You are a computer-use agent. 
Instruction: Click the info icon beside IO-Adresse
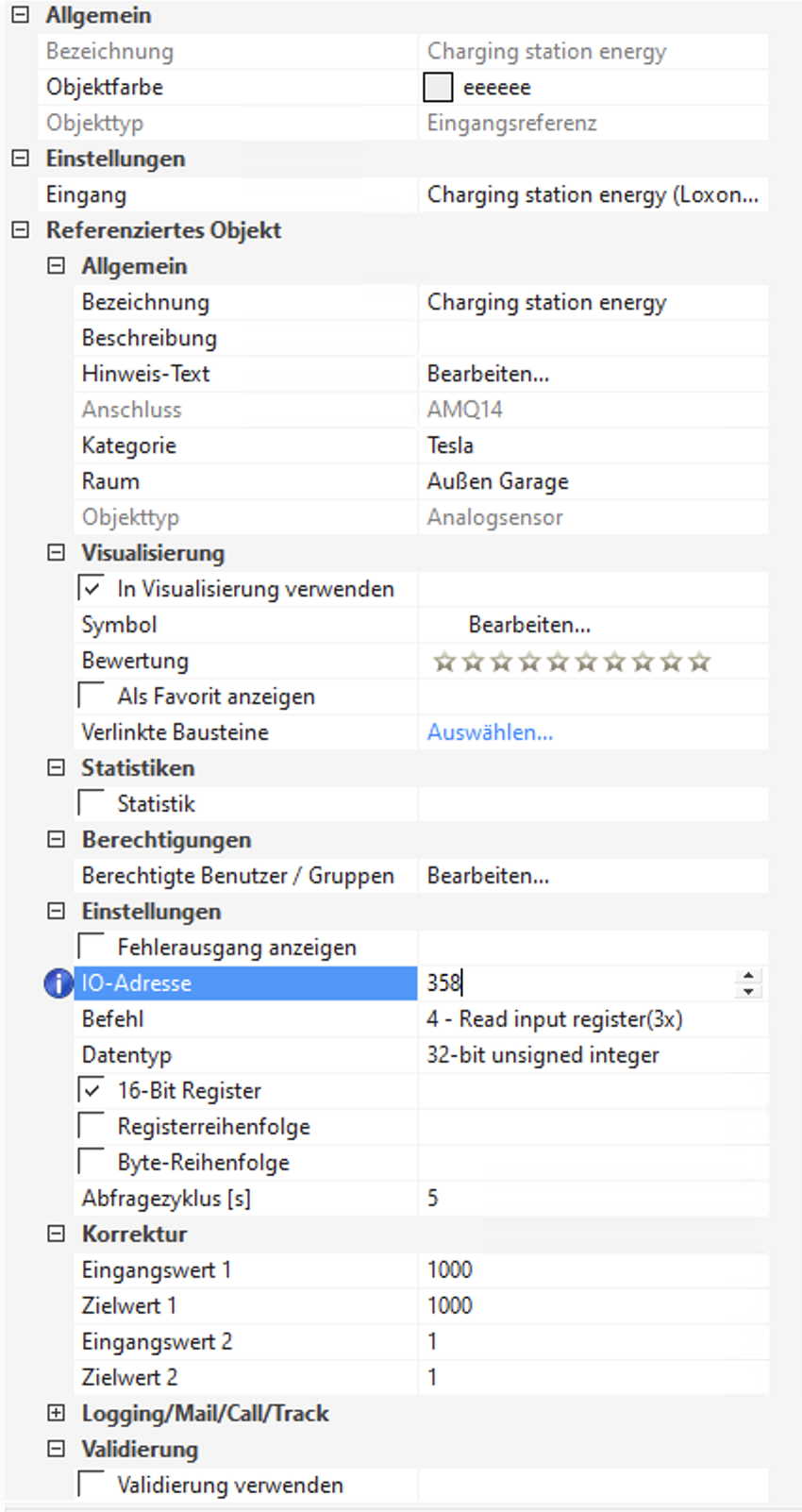coord(58,983)
